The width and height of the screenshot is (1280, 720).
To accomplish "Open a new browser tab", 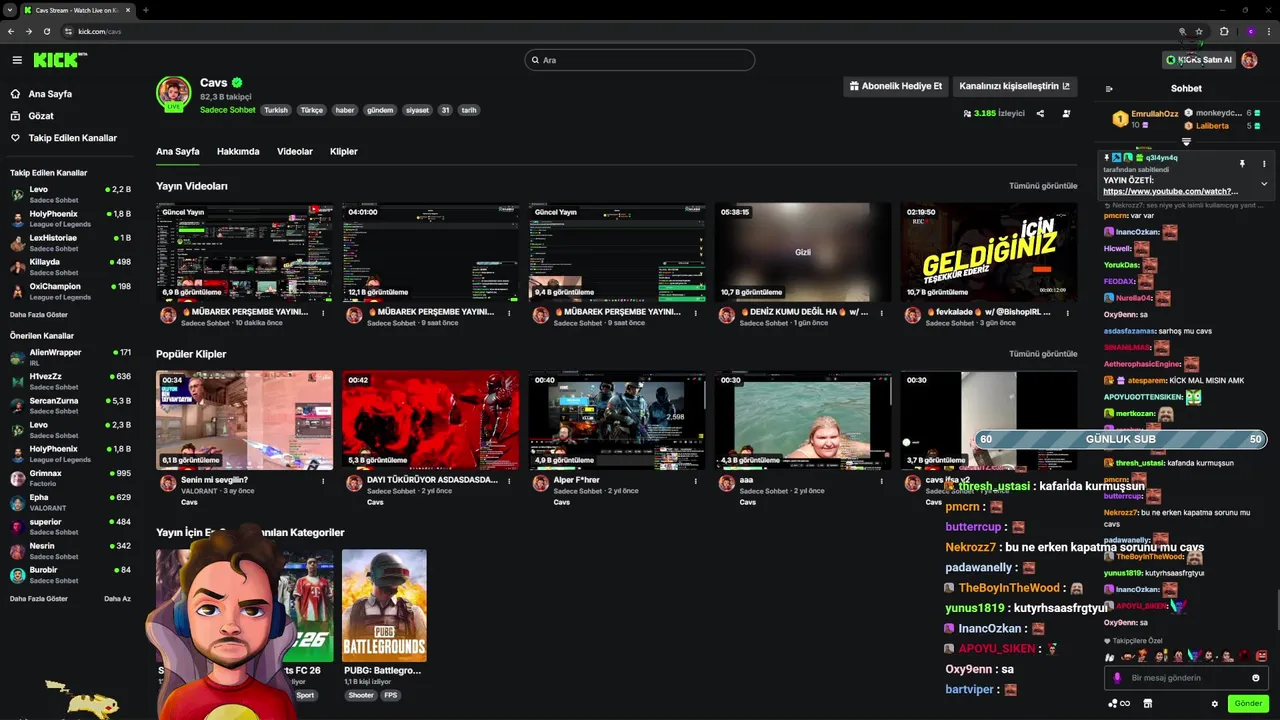I will (x=145, y=10).
